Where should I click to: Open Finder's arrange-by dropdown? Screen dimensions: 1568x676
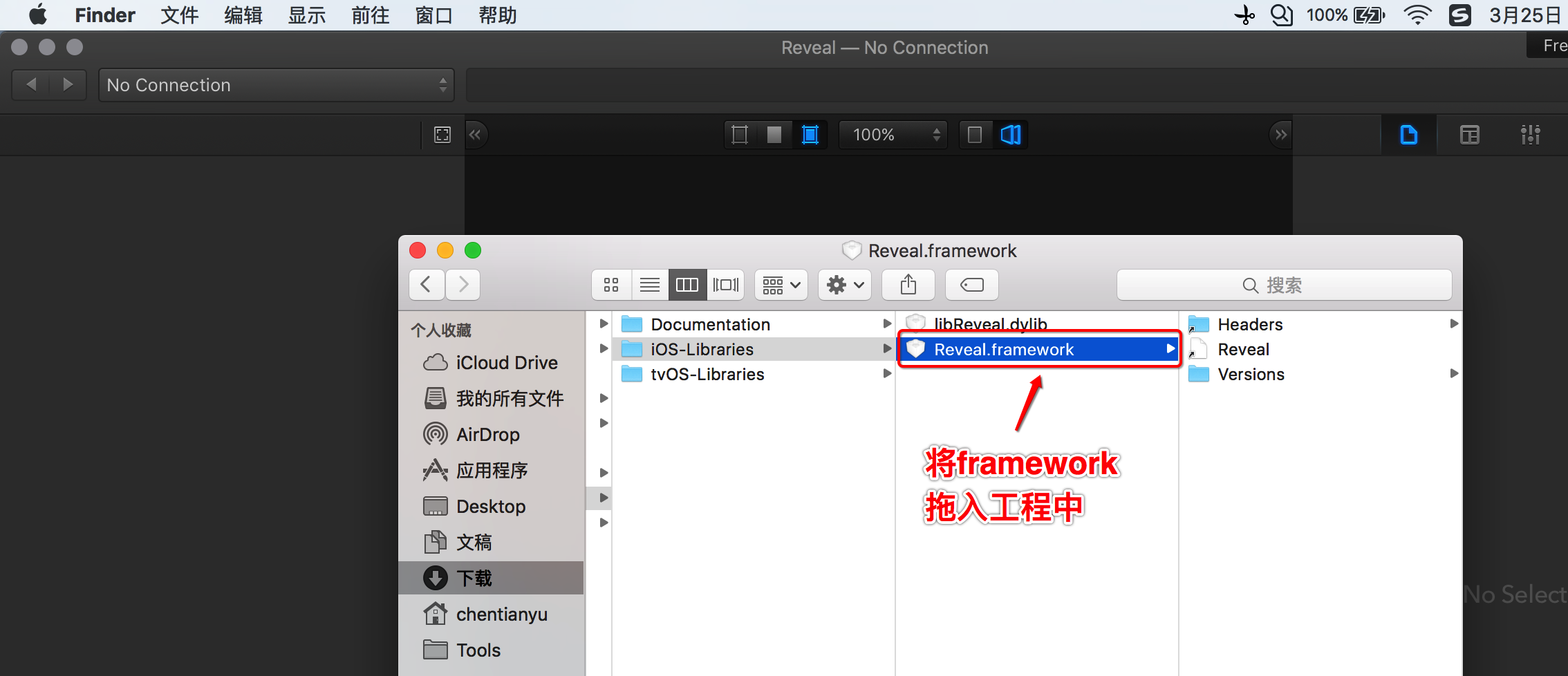coord(781,285)
